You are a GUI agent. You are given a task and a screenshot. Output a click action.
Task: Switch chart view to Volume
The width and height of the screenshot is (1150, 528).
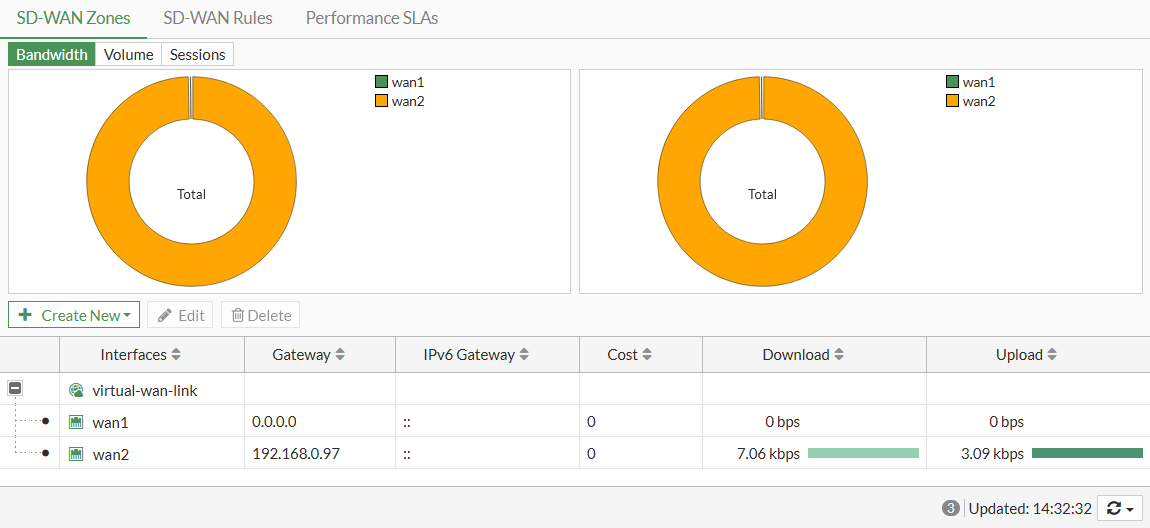[129, 55]
